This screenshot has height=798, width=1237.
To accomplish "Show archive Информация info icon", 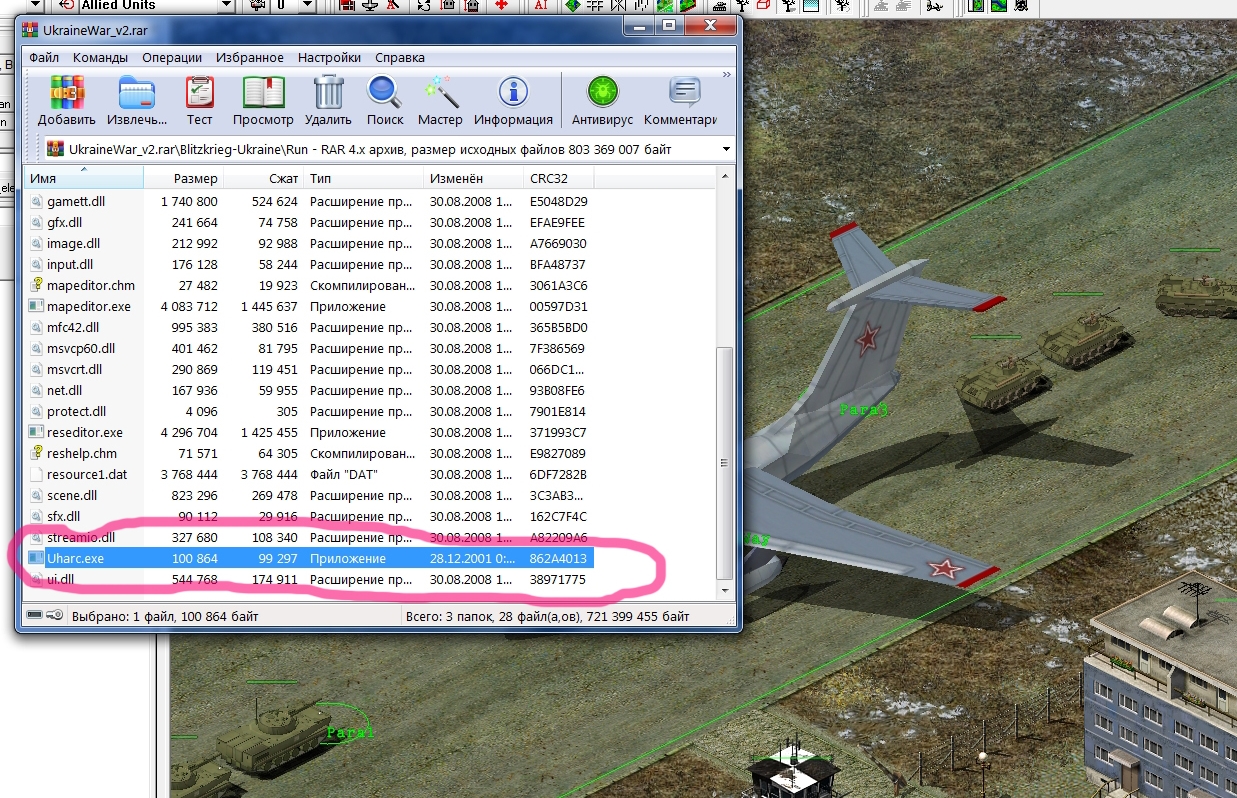I will [513, 95].
